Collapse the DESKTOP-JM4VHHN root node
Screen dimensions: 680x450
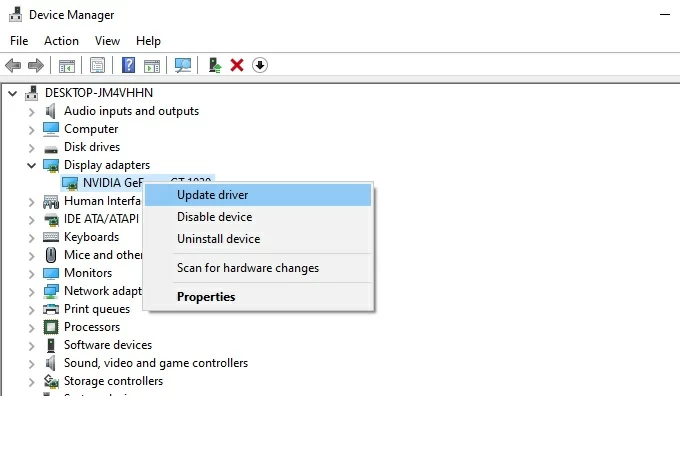tap(12, 93)
